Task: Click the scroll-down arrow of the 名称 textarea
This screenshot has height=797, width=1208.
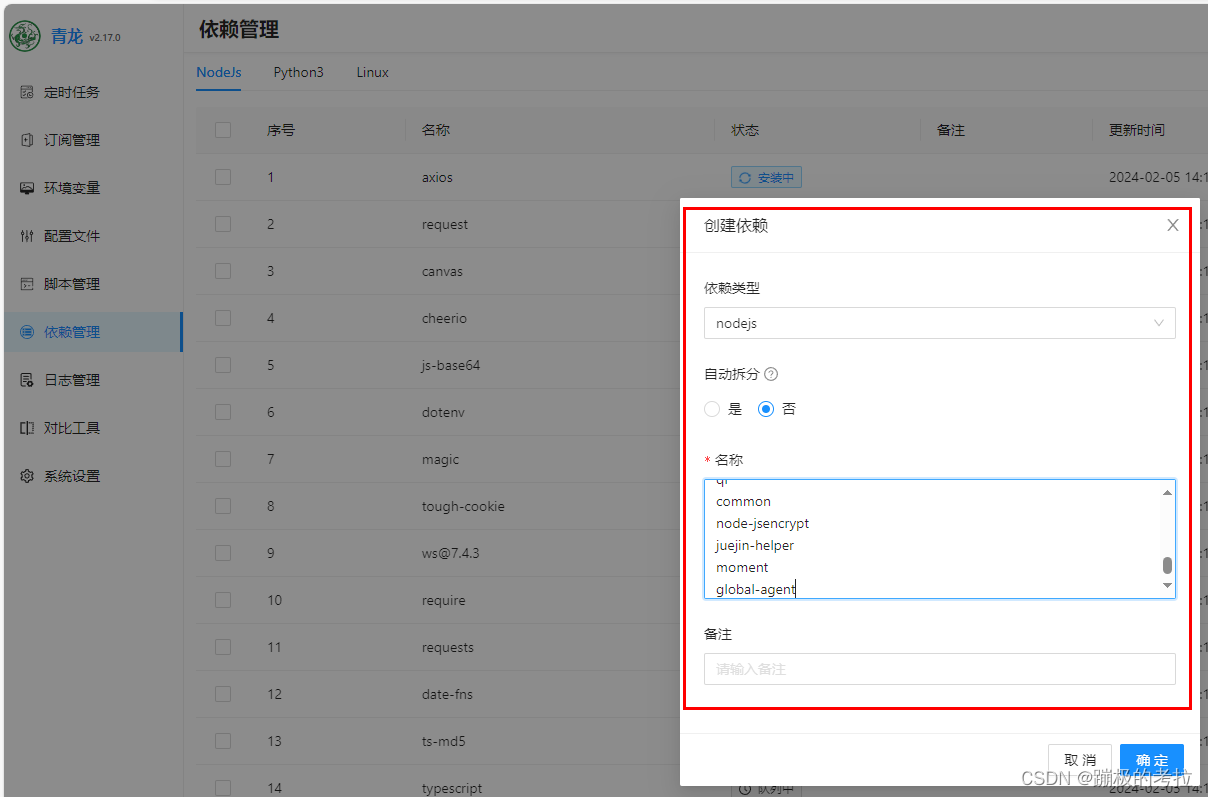Action: point(1167,585)
